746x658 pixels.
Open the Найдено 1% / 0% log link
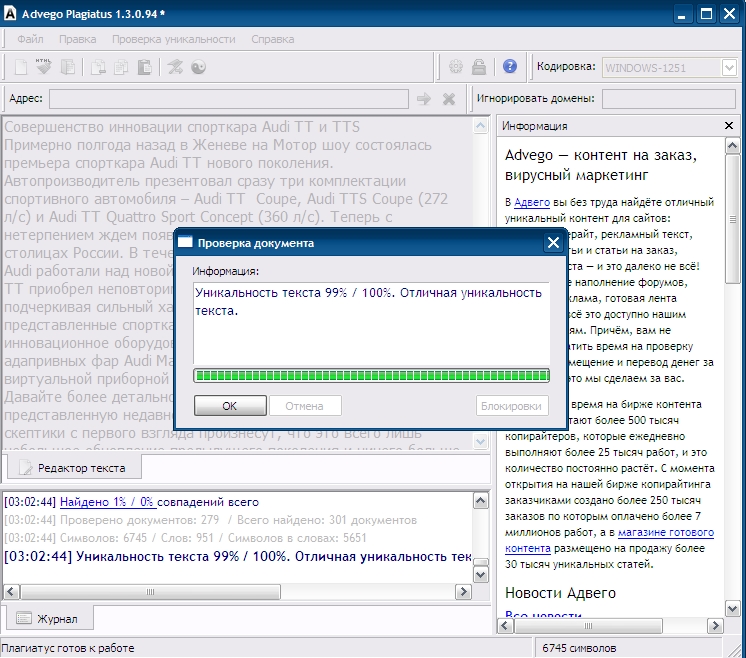click(x=106, y=502)
